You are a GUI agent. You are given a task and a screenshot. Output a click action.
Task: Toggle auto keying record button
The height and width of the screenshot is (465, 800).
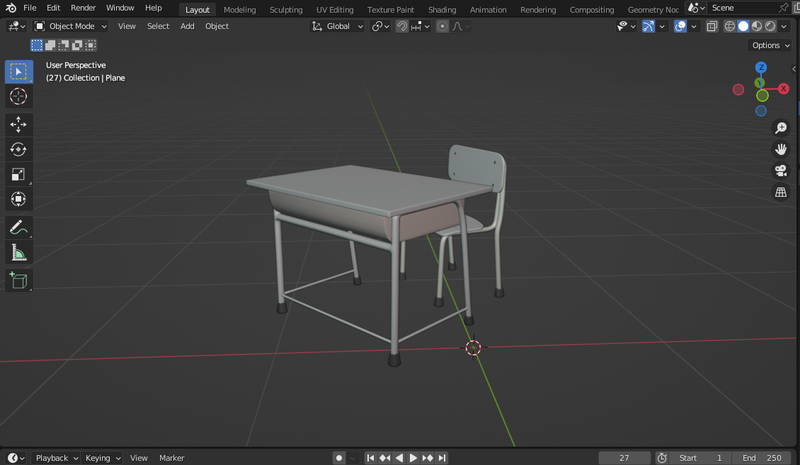click(339, 458)
